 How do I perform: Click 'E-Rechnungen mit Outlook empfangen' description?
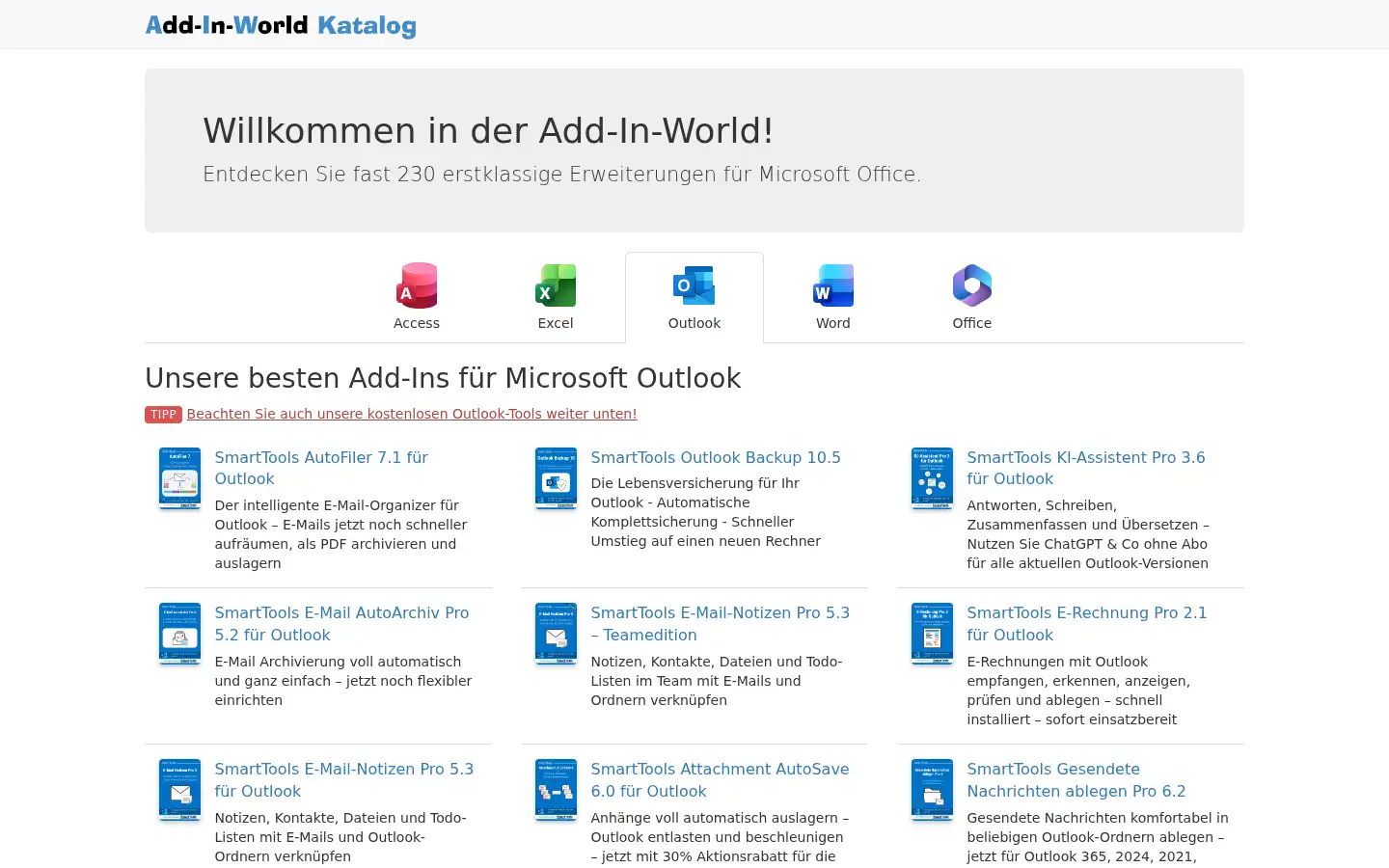click(1078, 691)
